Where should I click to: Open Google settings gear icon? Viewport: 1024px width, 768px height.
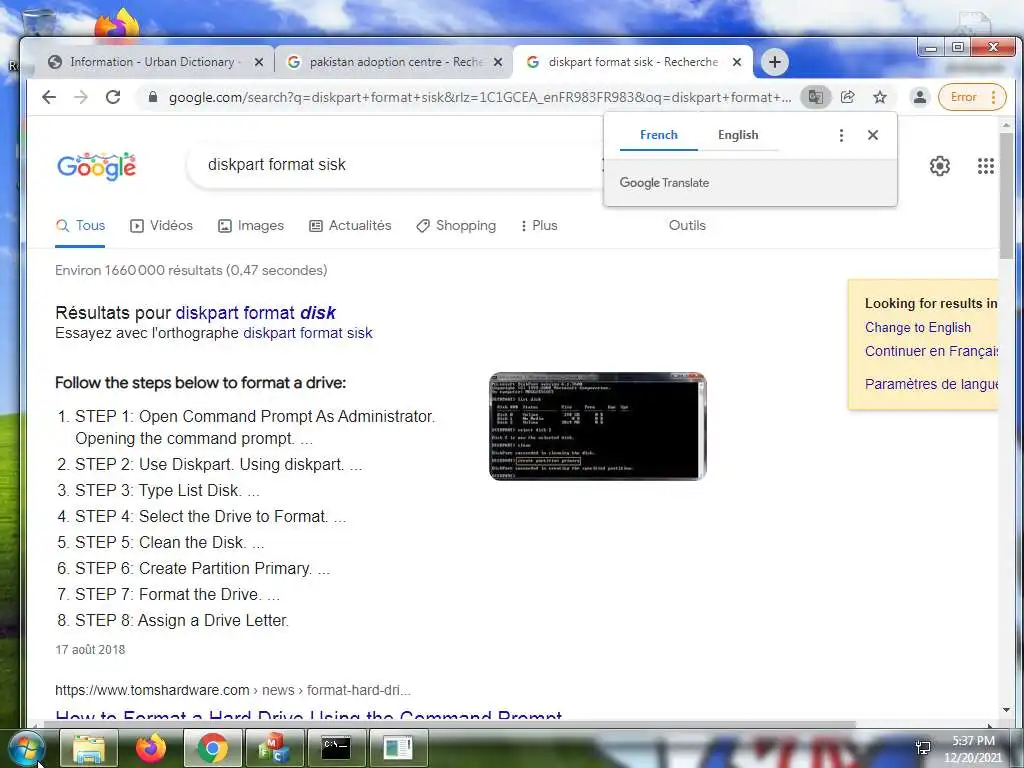coord(940,166)
